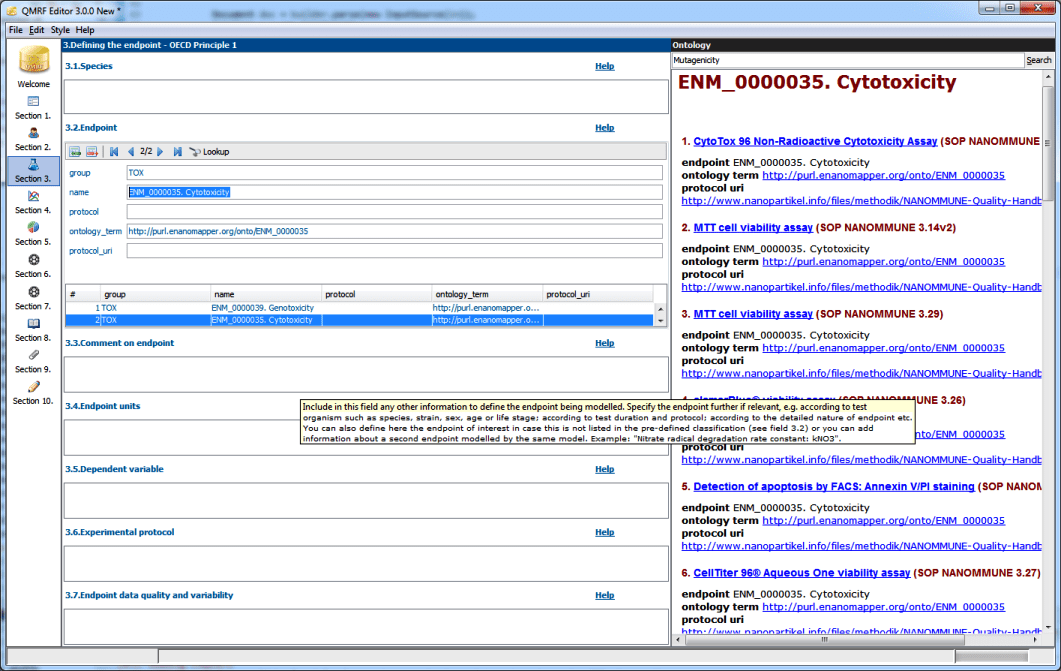Open CellTiter 96 Aqueous One viability assay link
The height and width of the screenshot is (671, 1061).
801,573
